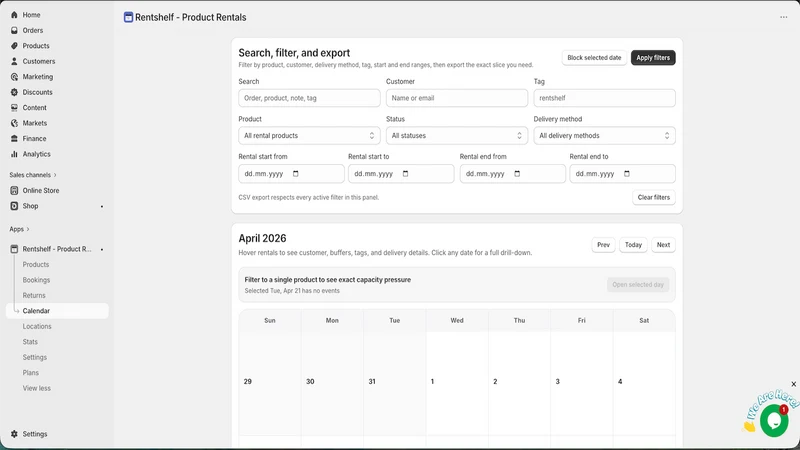Click the Home icon in sidebar
This screenshot has width=800, height=450.
coord(14,15)
